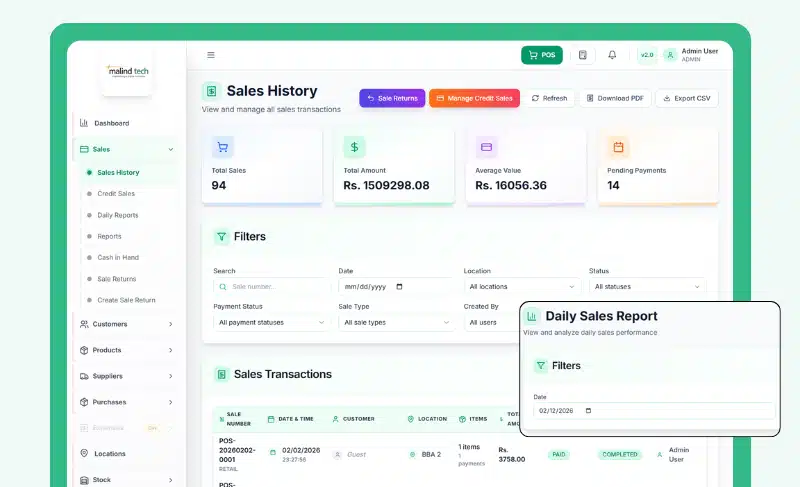The image size is (800, 487).
Task: Click sale number POS-20260202-0001
Action: (237, 450)
